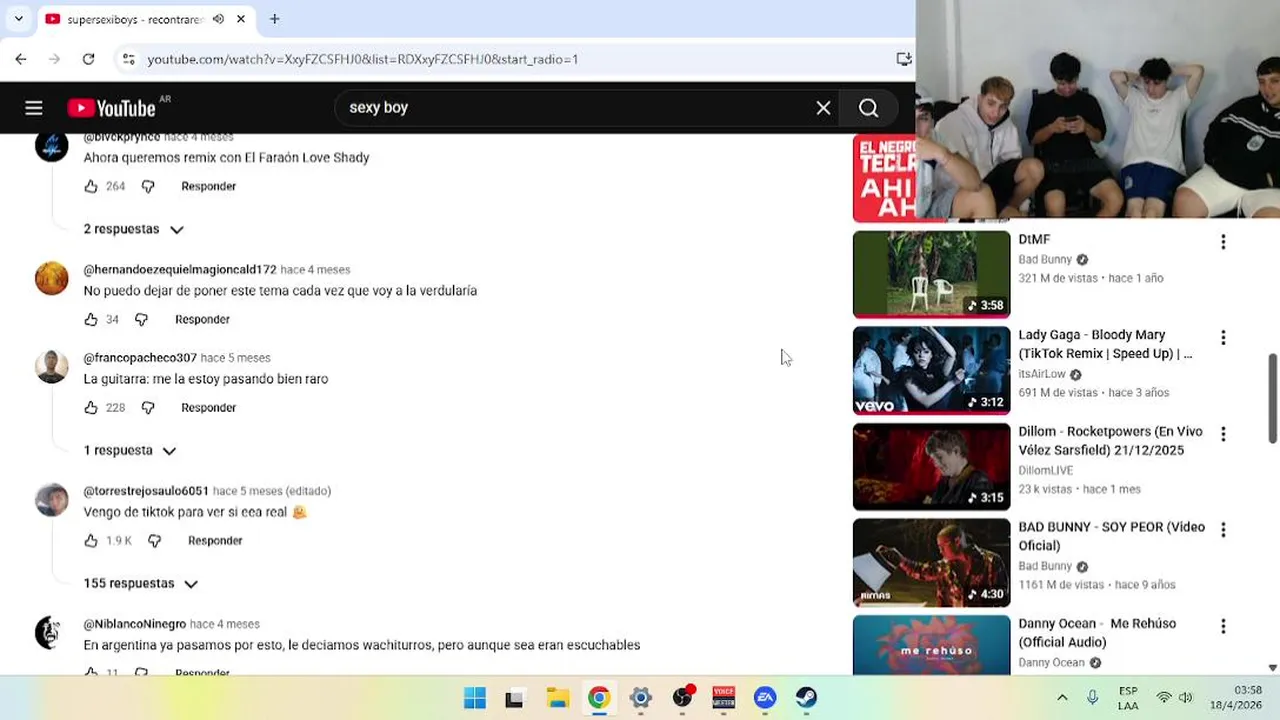
Task: Open the tab search dropdown arrow
Action: (18, 19)
